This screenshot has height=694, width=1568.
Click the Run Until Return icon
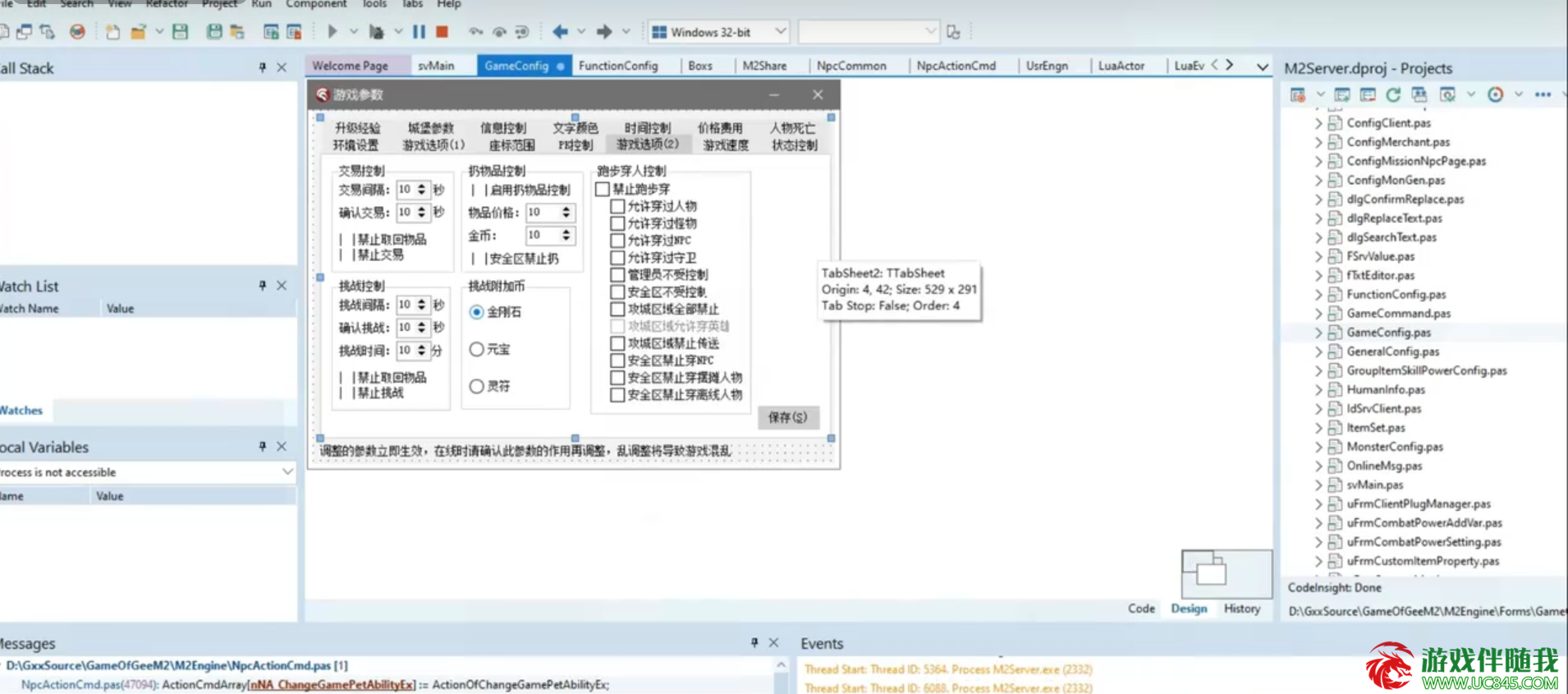click(522, 32)
